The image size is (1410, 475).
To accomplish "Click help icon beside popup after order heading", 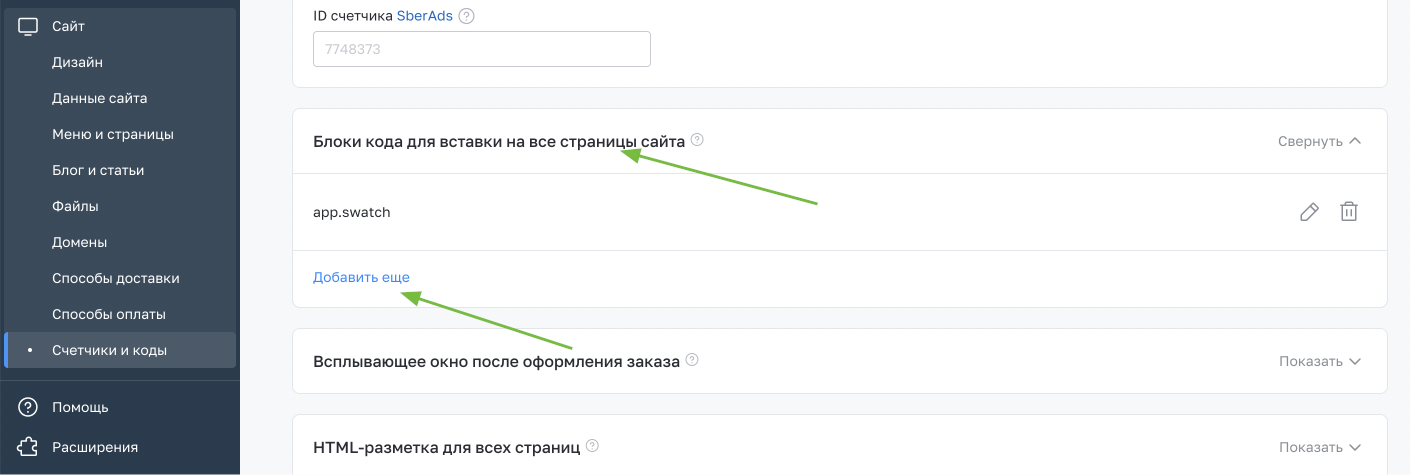I will pos(692,360).
